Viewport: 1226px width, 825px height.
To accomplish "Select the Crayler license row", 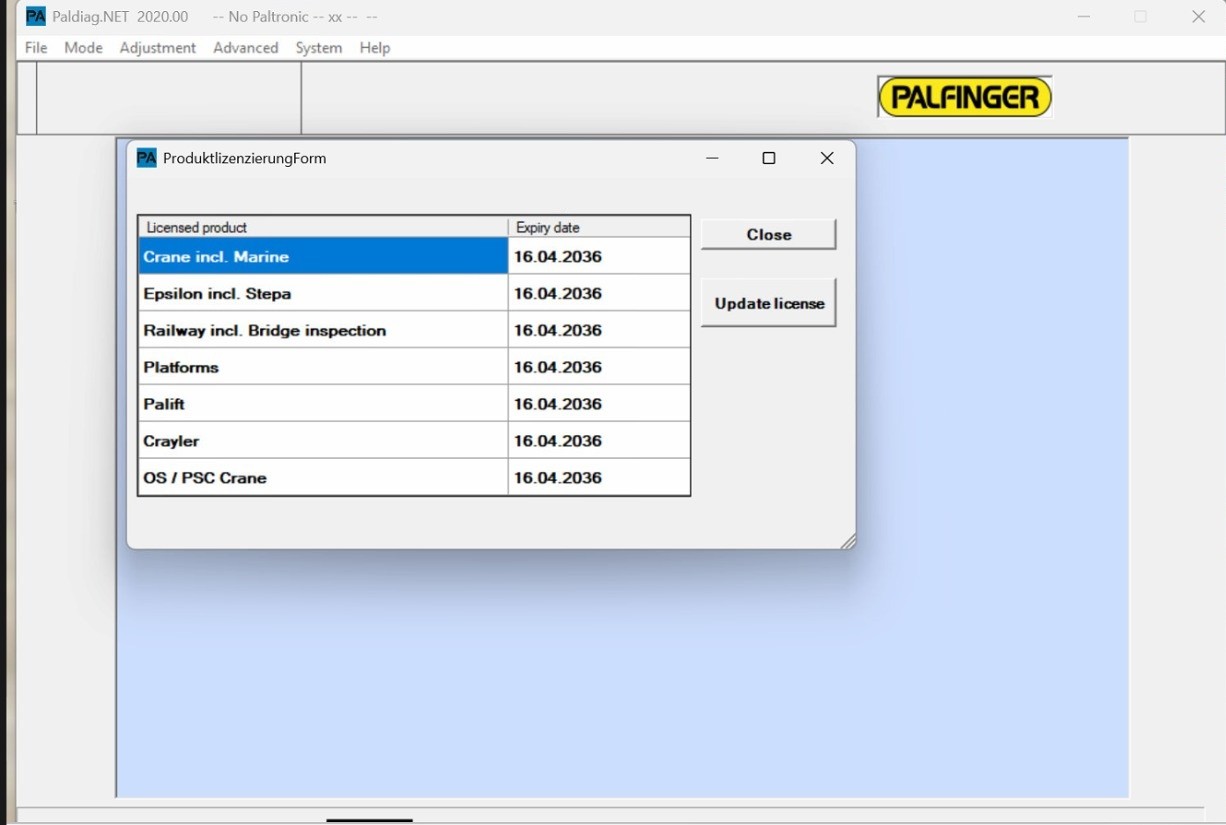I will 322,441.
